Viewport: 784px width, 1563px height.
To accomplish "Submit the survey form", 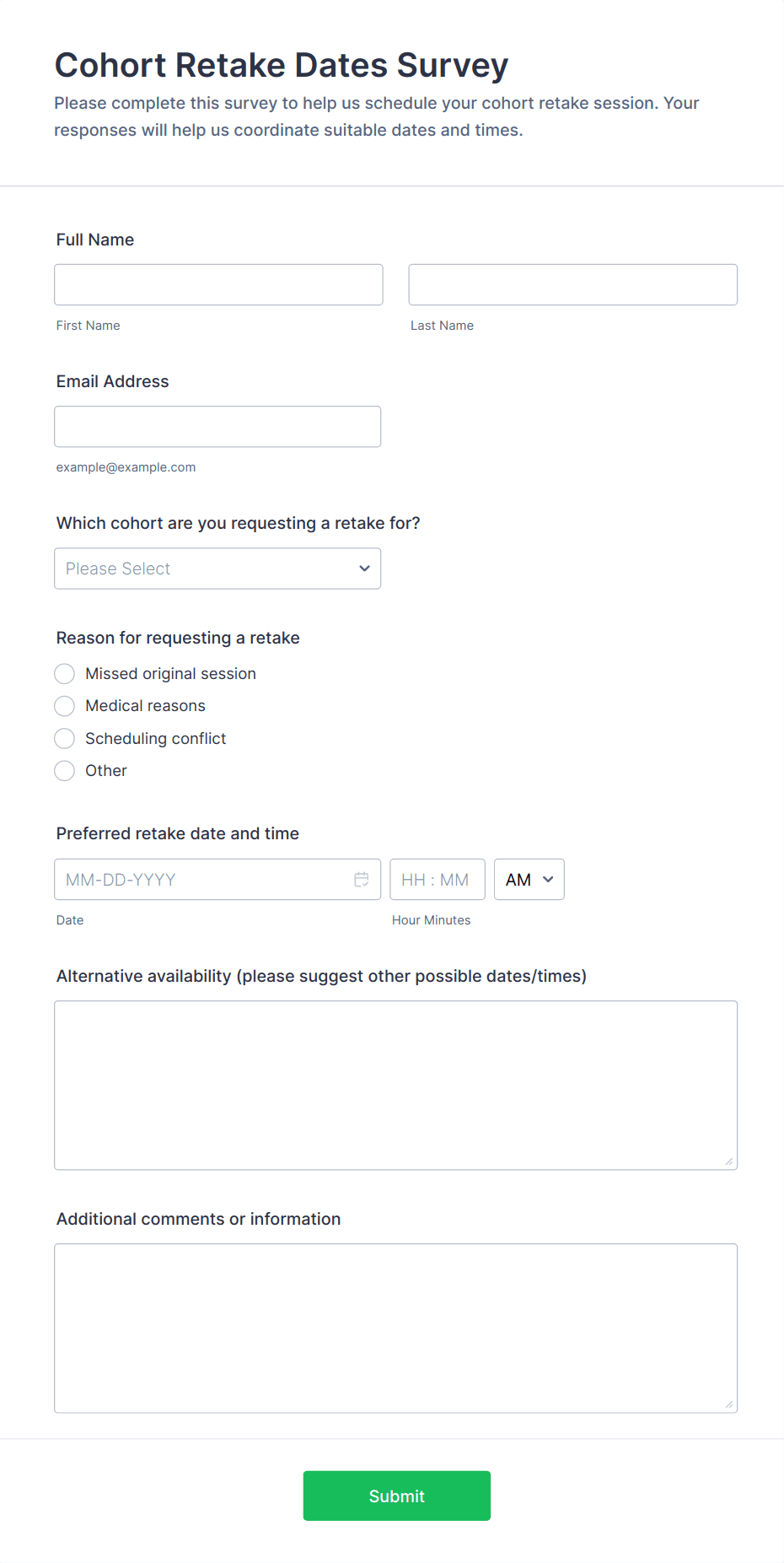I will [x=396, y=1496].
